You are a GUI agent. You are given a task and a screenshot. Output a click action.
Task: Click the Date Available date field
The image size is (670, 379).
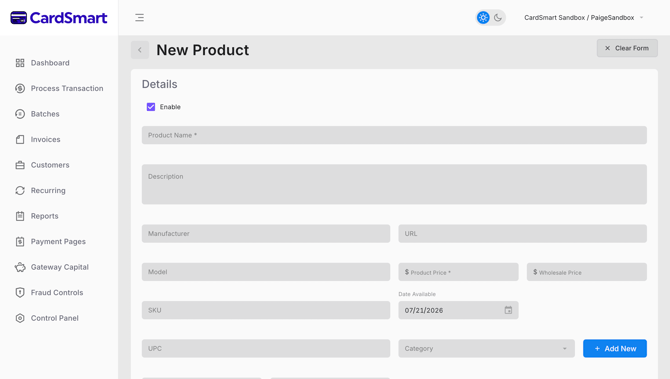[458, 310]
